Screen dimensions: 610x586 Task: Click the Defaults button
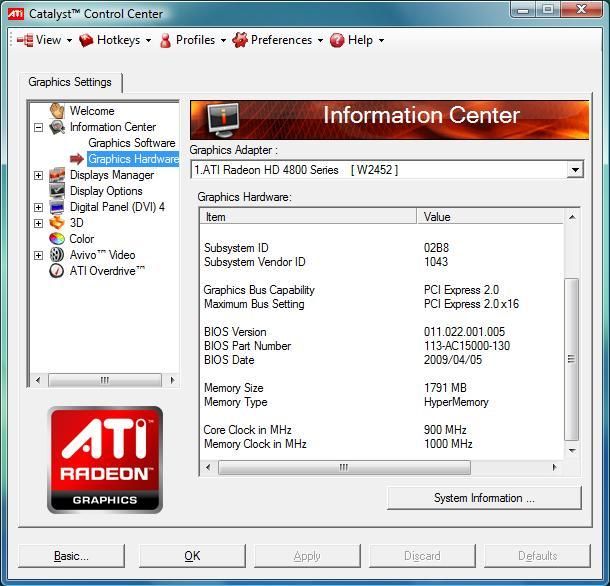pyautogui.click(x=537, y=556)
